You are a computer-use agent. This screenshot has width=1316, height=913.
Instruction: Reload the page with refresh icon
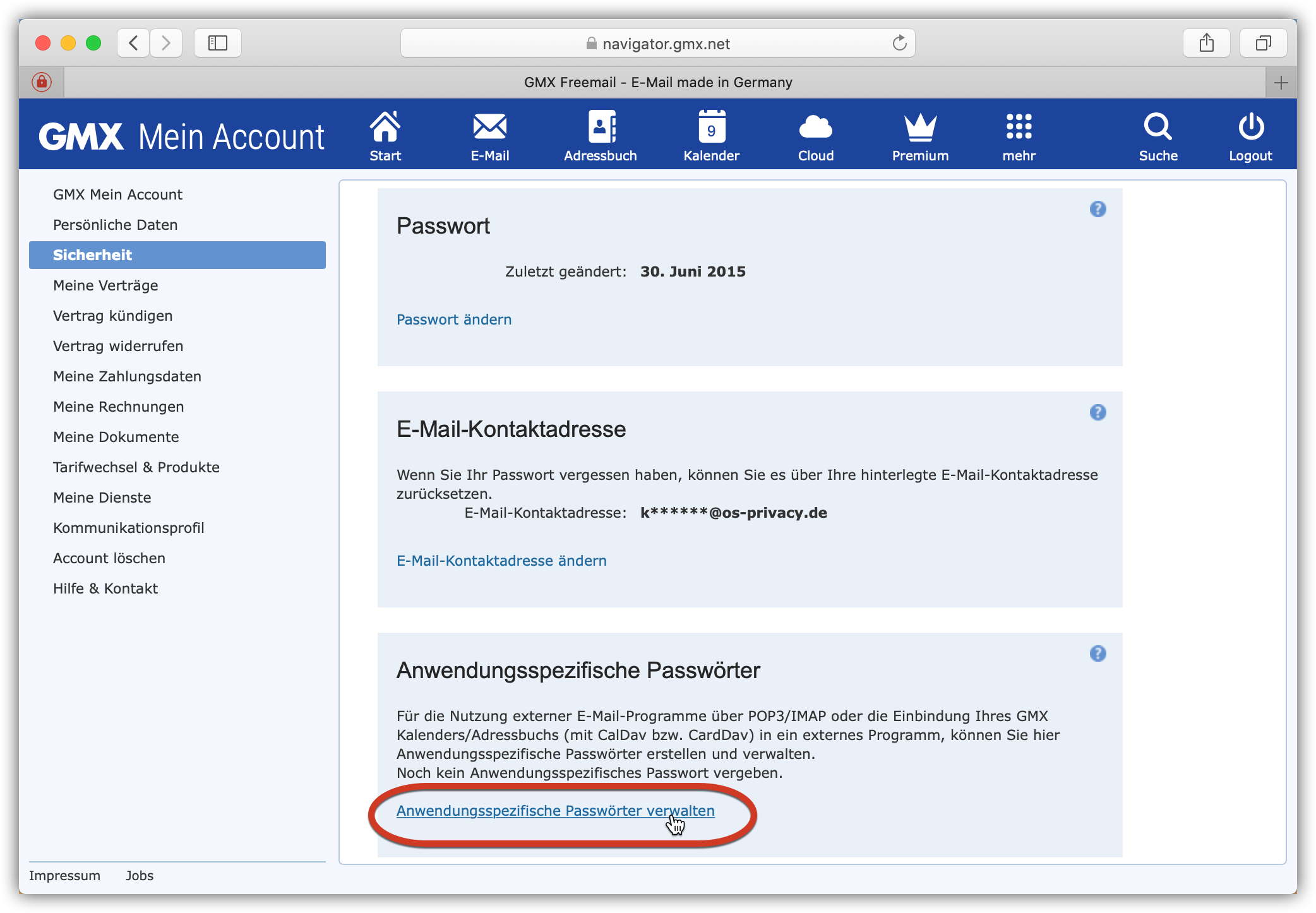(899, 43)
